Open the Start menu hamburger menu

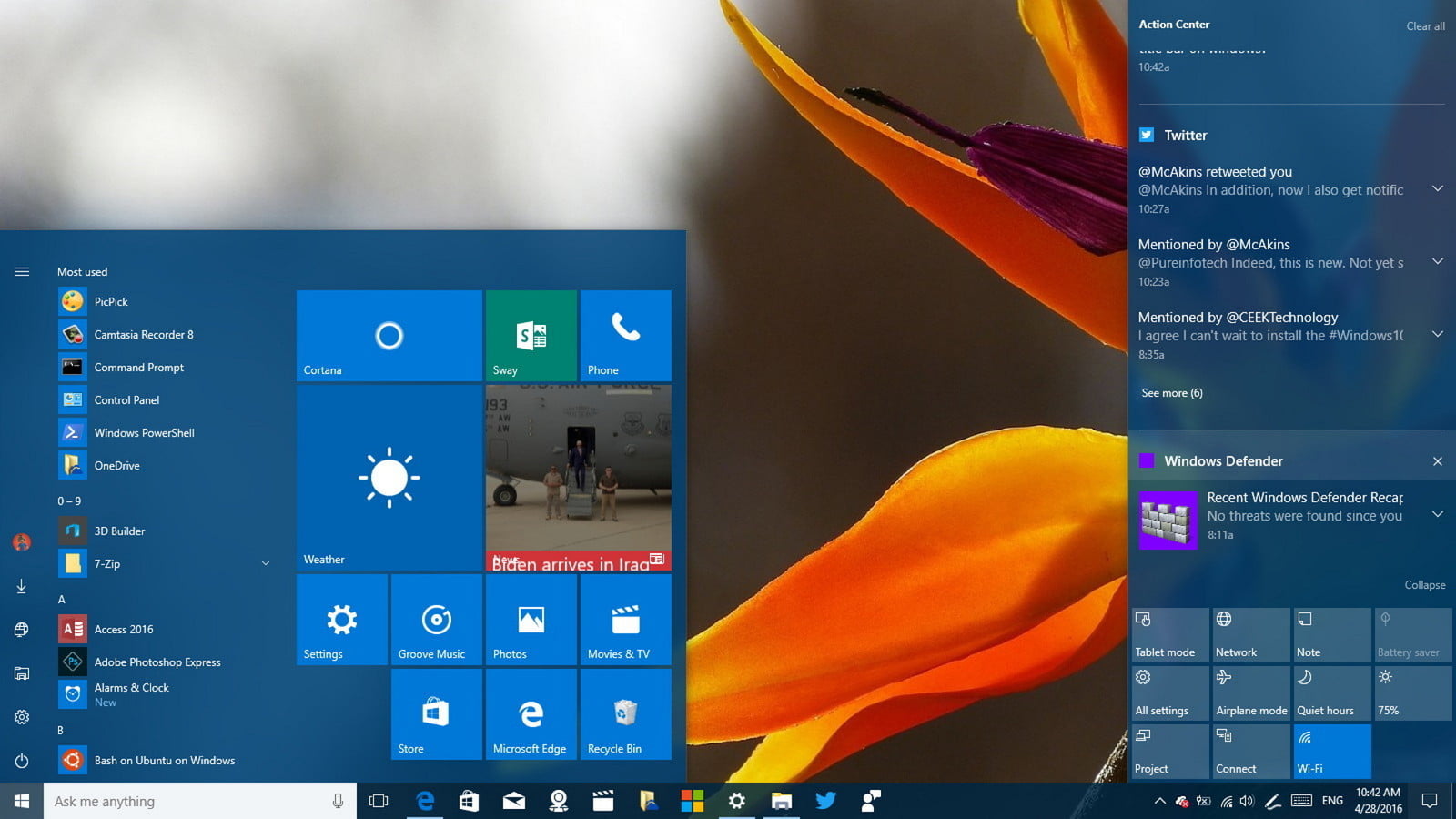pyautogui.click(x=21, y=270)
